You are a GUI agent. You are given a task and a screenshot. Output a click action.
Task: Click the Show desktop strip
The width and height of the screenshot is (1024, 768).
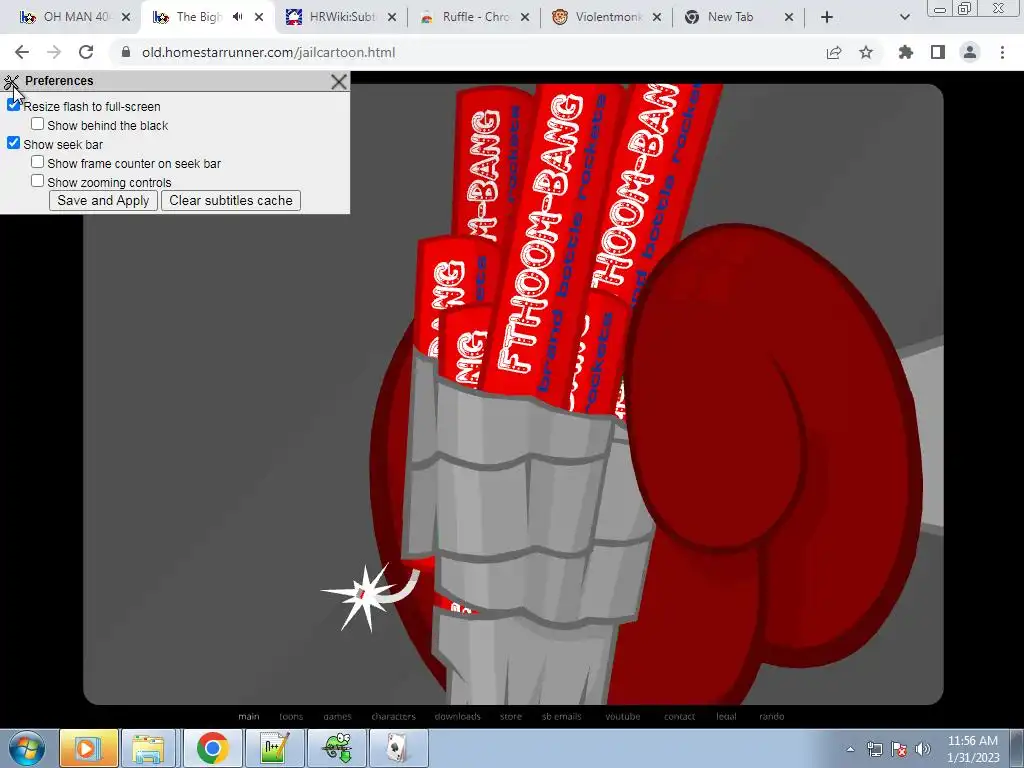[1017, 749]
